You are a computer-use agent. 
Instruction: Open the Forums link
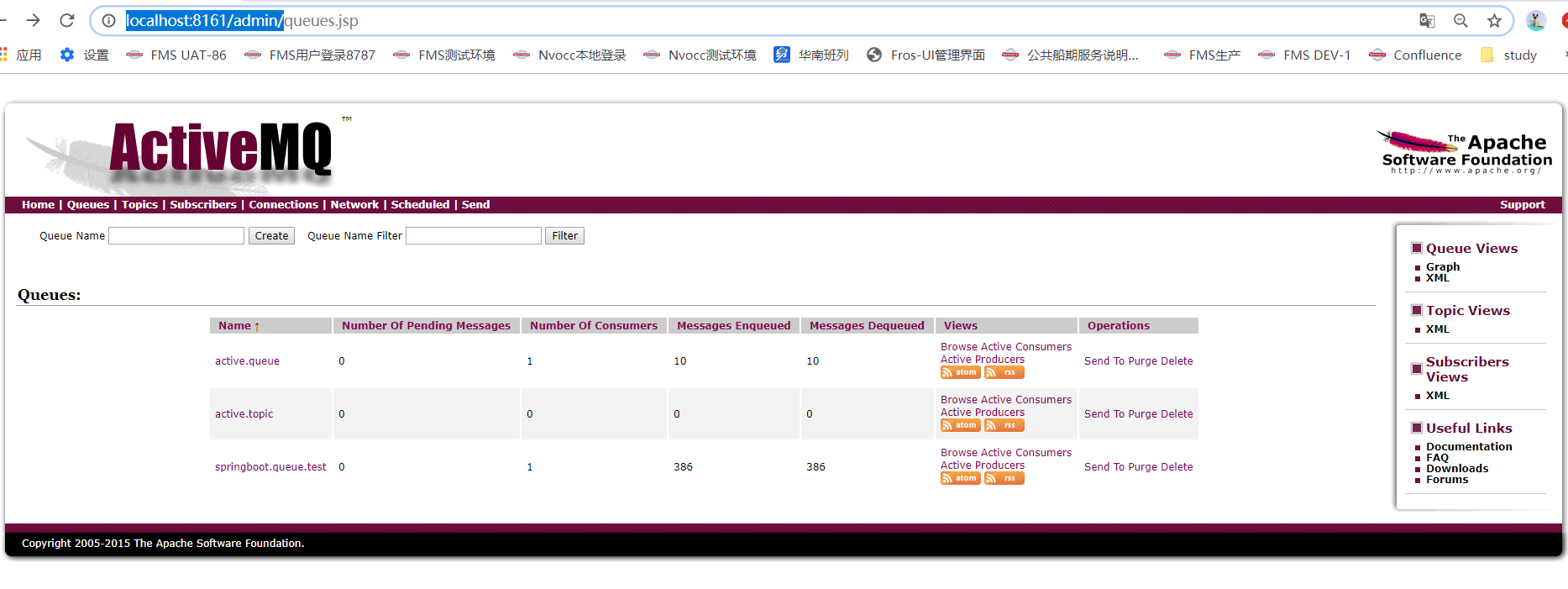pyautogui.click(x=1447, y=480)
